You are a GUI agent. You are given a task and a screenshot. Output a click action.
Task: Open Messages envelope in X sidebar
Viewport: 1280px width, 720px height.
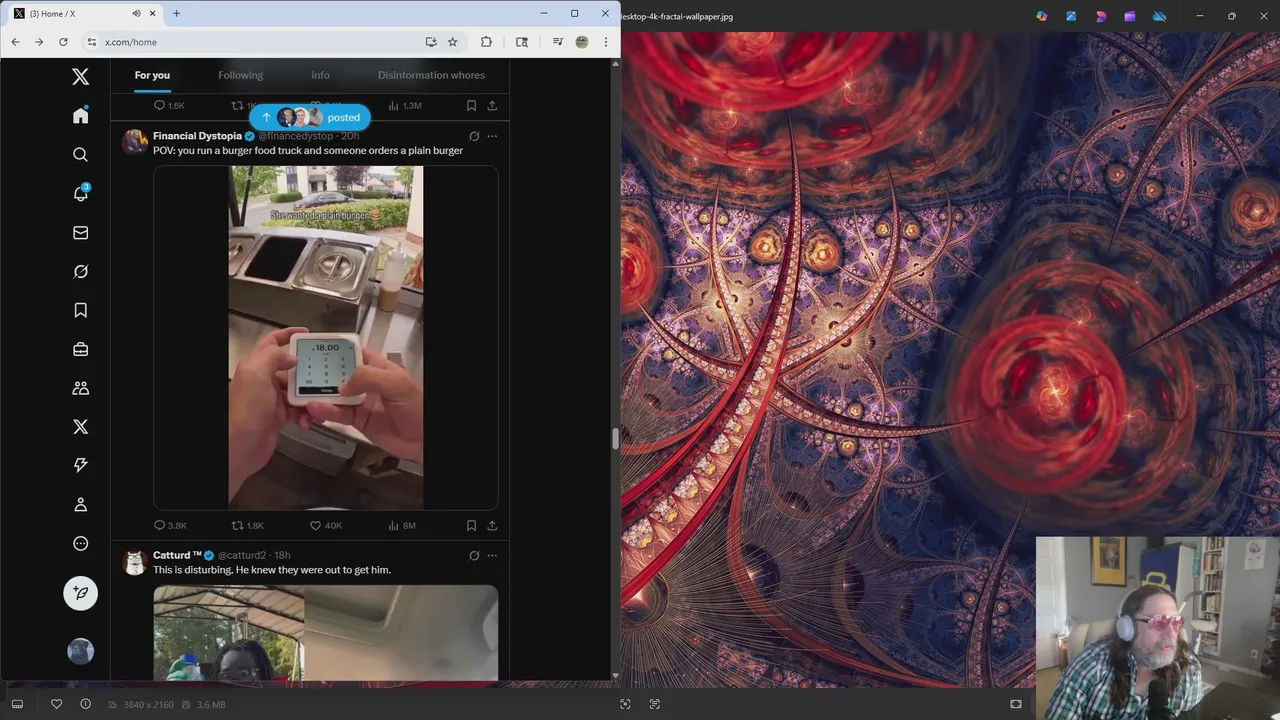click(x=81, y=233)
